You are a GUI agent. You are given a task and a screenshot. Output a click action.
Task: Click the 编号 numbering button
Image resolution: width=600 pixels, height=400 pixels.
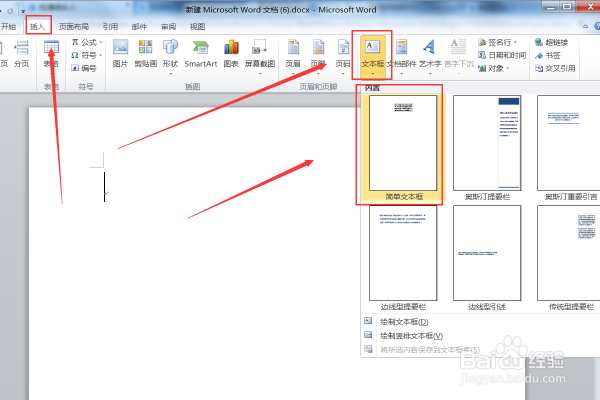tap(84, 68)
